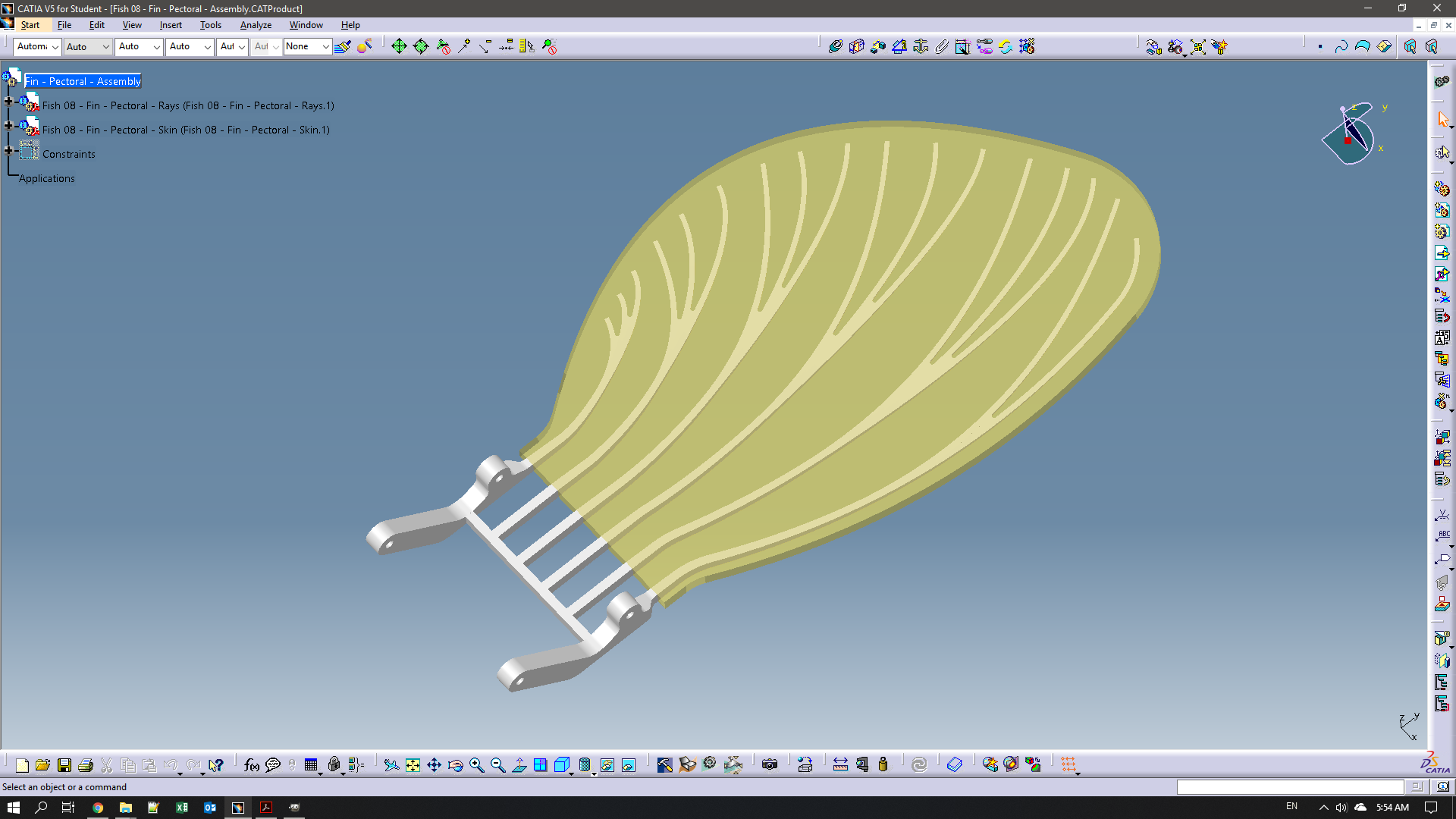
Task: Click the Zoom In magnifier icon
Action: pyautogui.click(x=476, y=765)
